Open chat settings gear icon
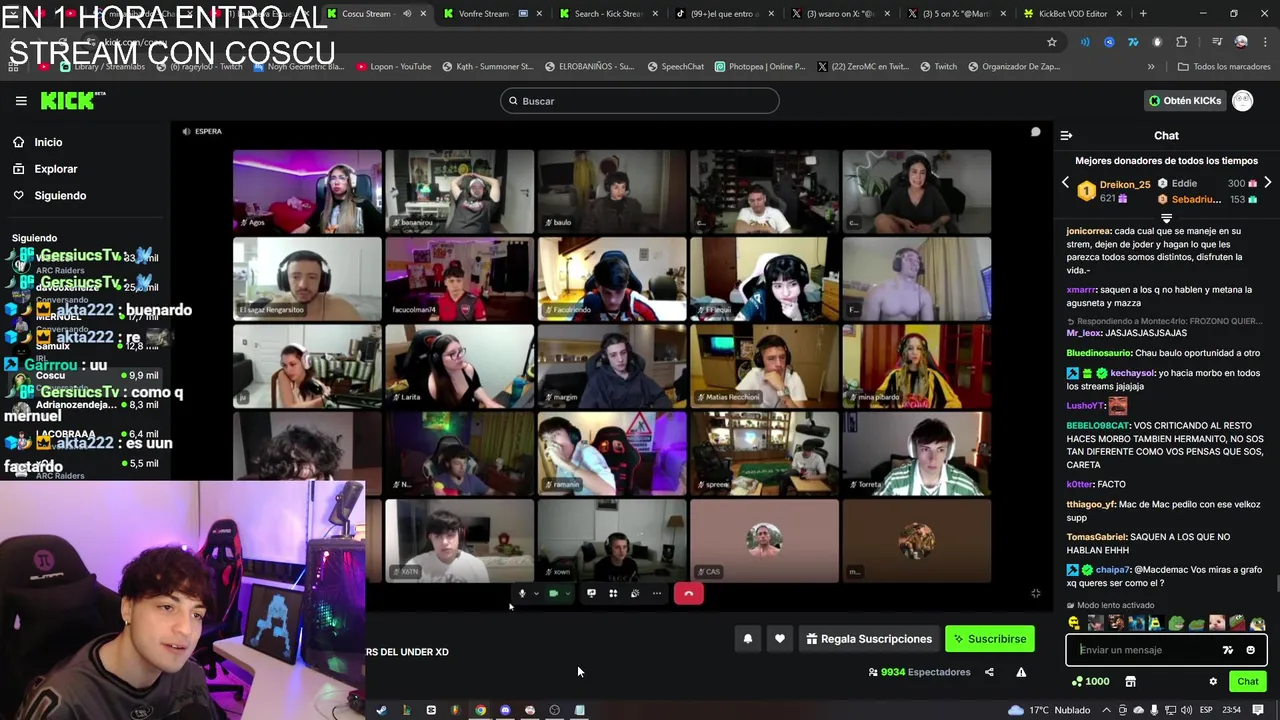 [x=1213, y=682]
